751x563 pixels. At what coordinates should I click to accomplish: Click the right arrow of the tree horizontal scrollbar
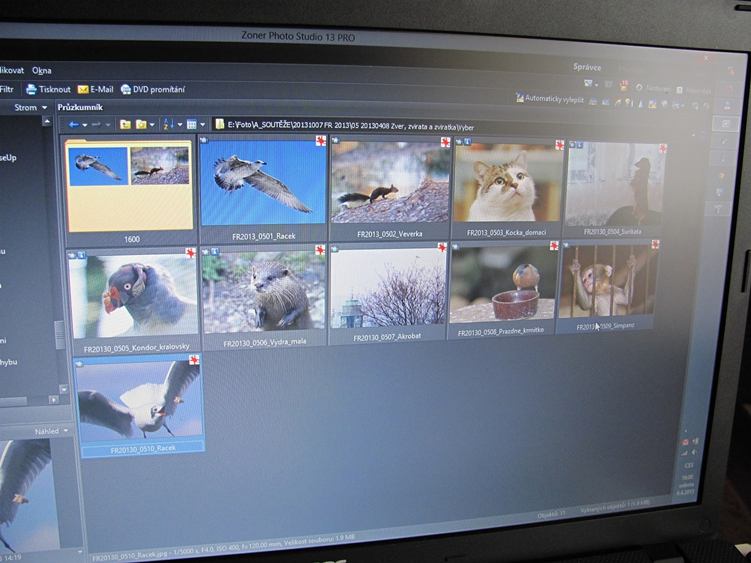point(53,399)
